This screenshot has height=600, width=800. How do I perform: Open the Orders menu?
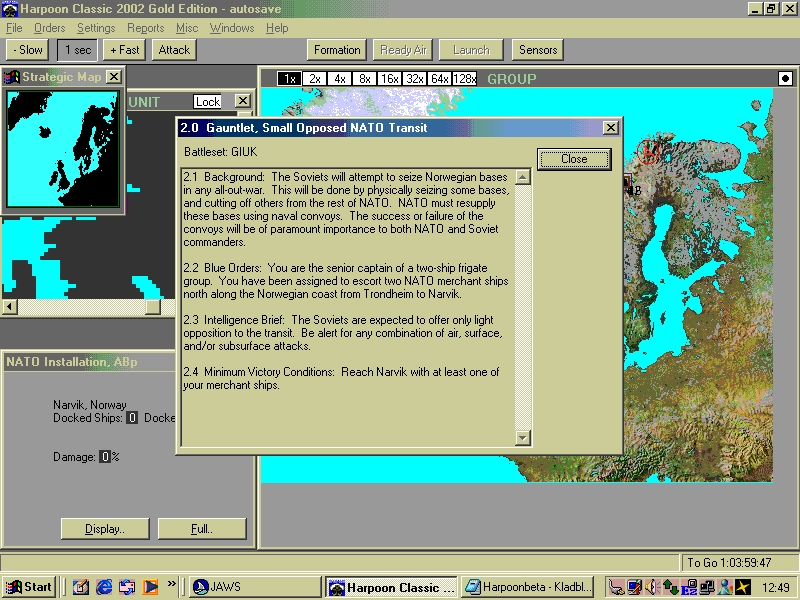click(x=49, y=28)
